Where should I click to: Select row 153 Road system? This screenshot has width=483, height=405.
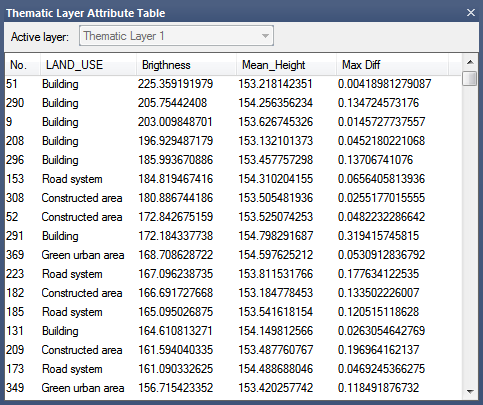233,179
